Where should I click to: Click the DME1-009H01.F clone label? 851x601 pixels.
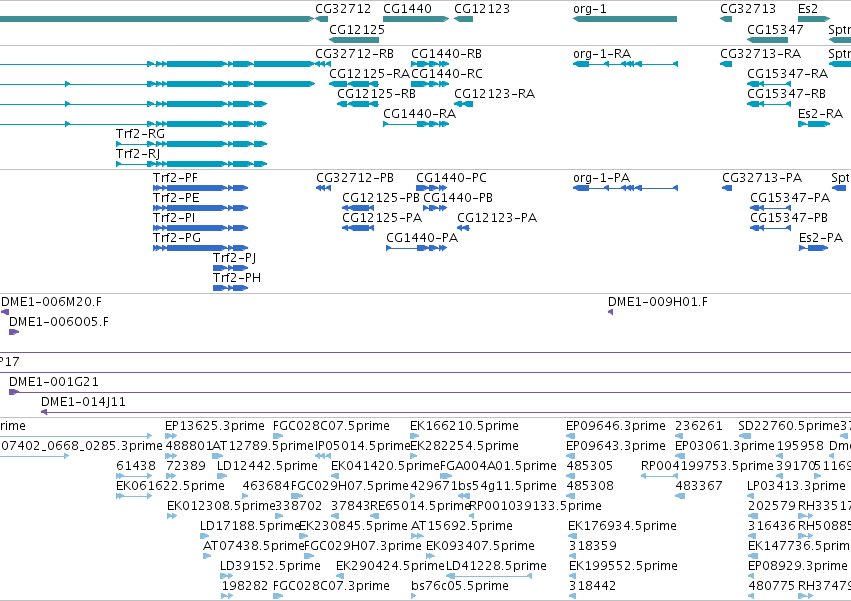click(658, 302)
